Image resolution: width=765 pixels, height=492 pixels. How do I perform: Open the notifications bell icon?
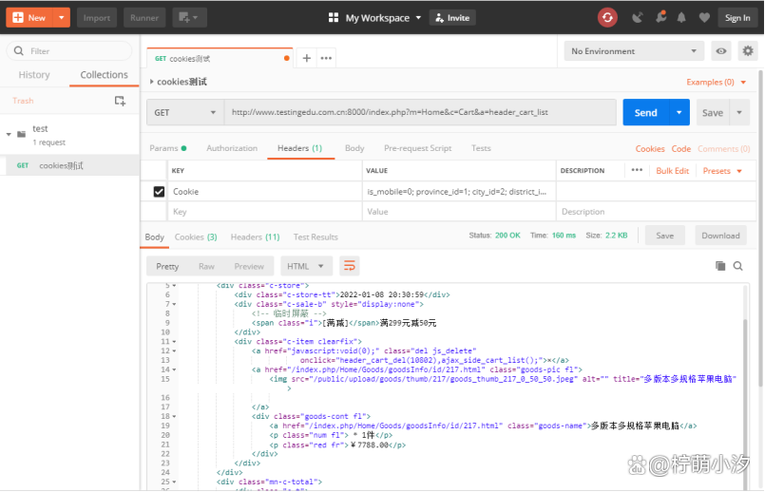pyautogui.click(x=682, y=17)
